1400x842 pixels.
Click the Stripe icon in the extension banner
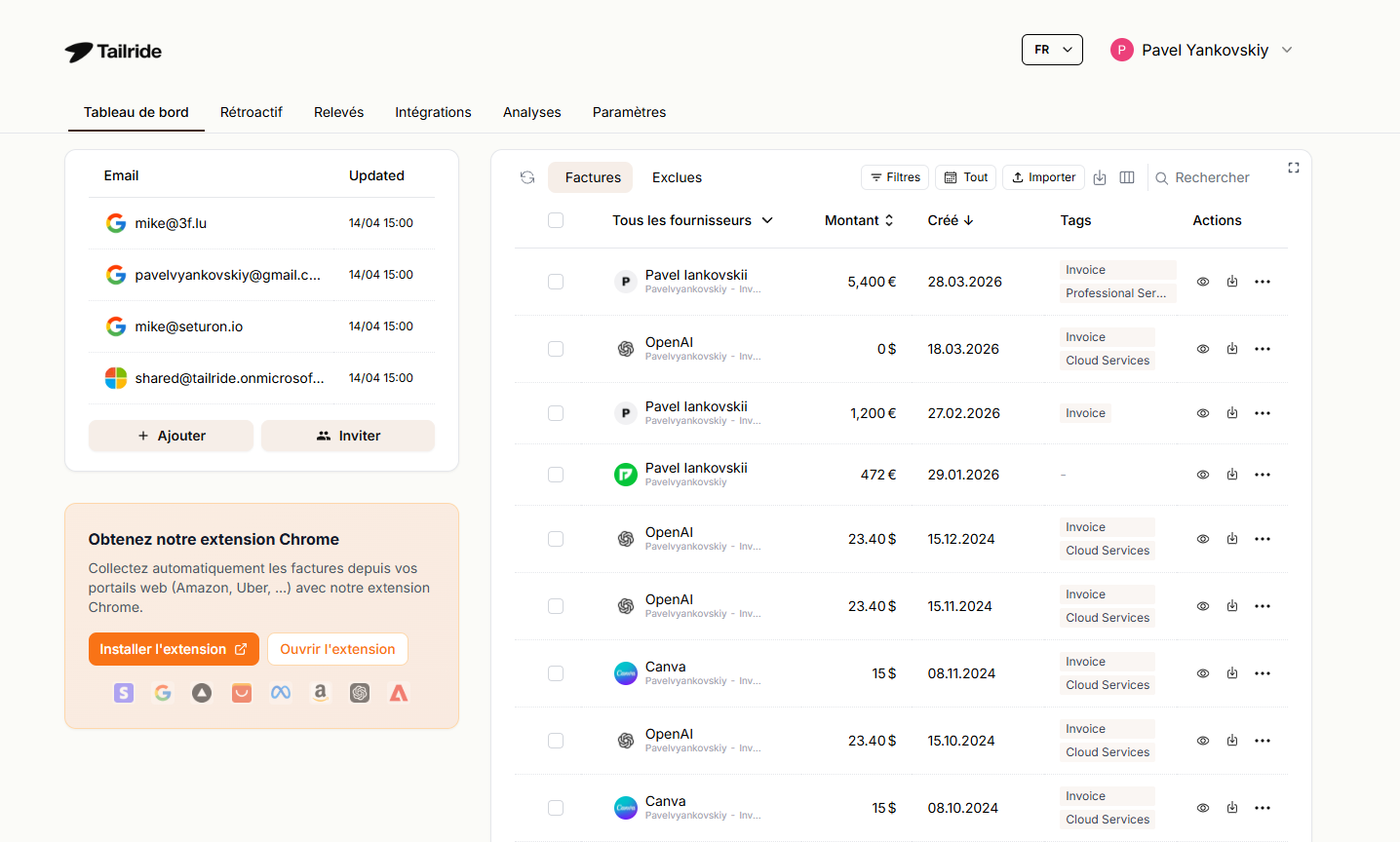pos(124,693)
